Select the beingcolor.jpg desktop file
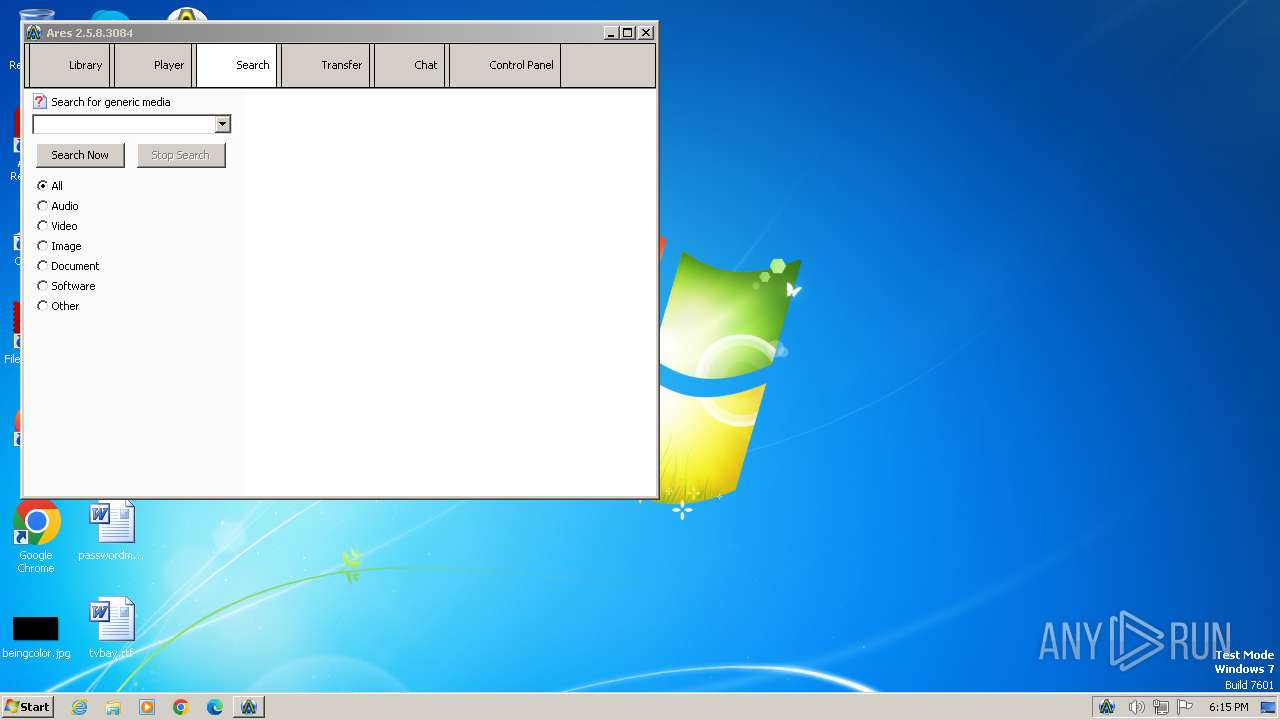Image resolution: width=1280 pixels, height=720 pixels. pyautogui.click(x=36, y=637)
